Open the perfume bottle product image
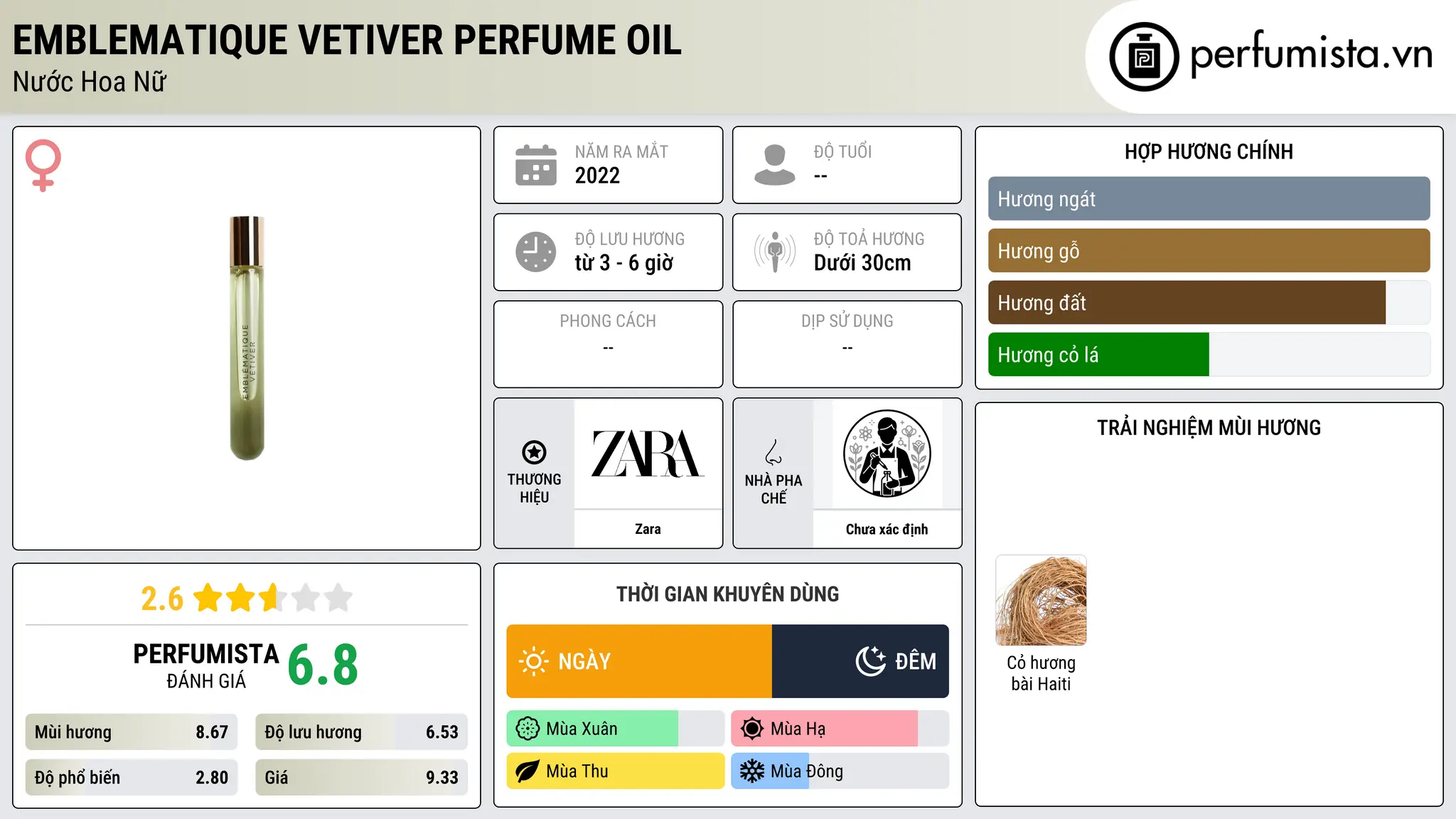The image size is (1456, 819). [x=247, y=338]
